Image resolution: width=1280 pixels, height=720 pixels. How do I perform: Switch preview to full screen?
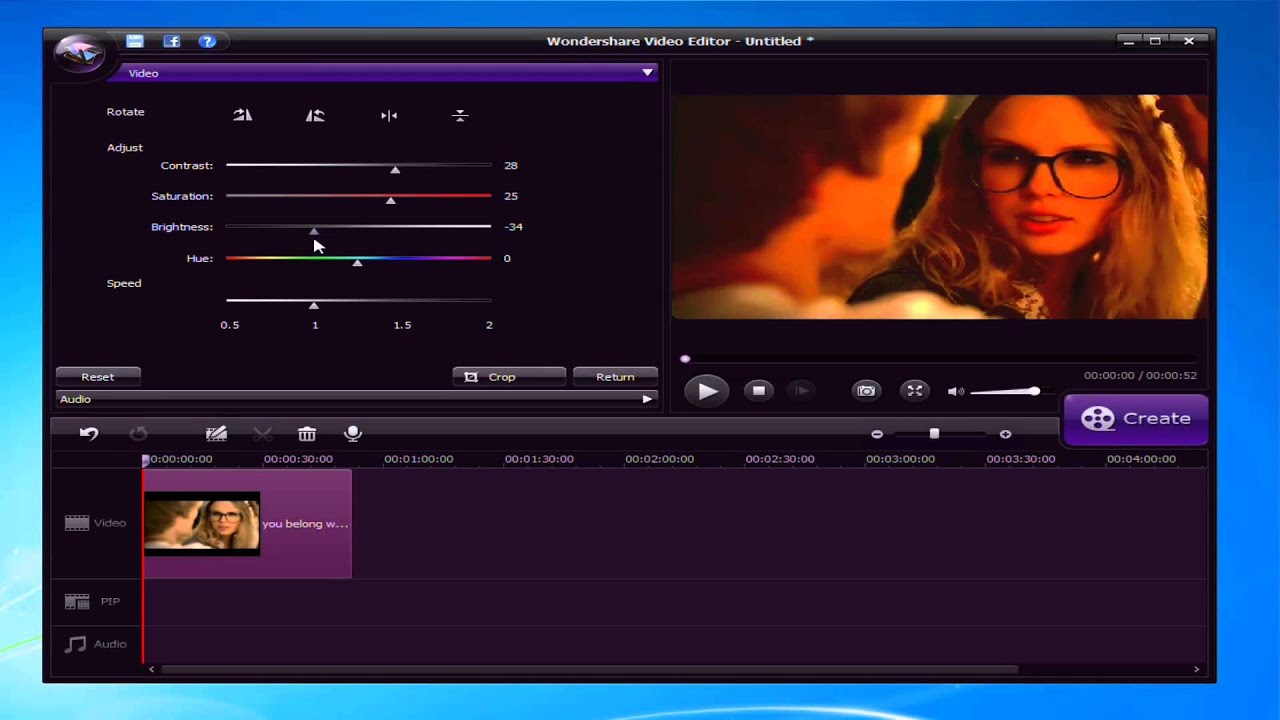pos(914,391)
